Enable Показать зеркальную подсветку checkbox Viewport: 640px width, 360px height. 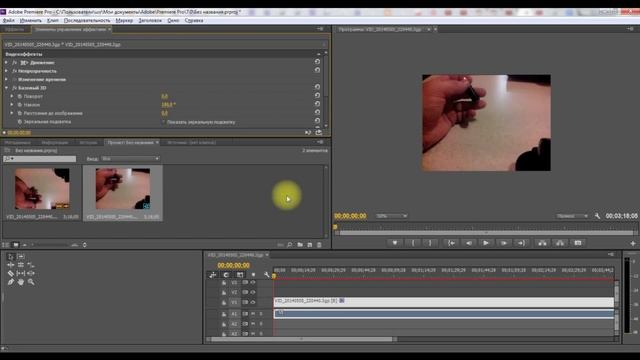coord(164,122)
